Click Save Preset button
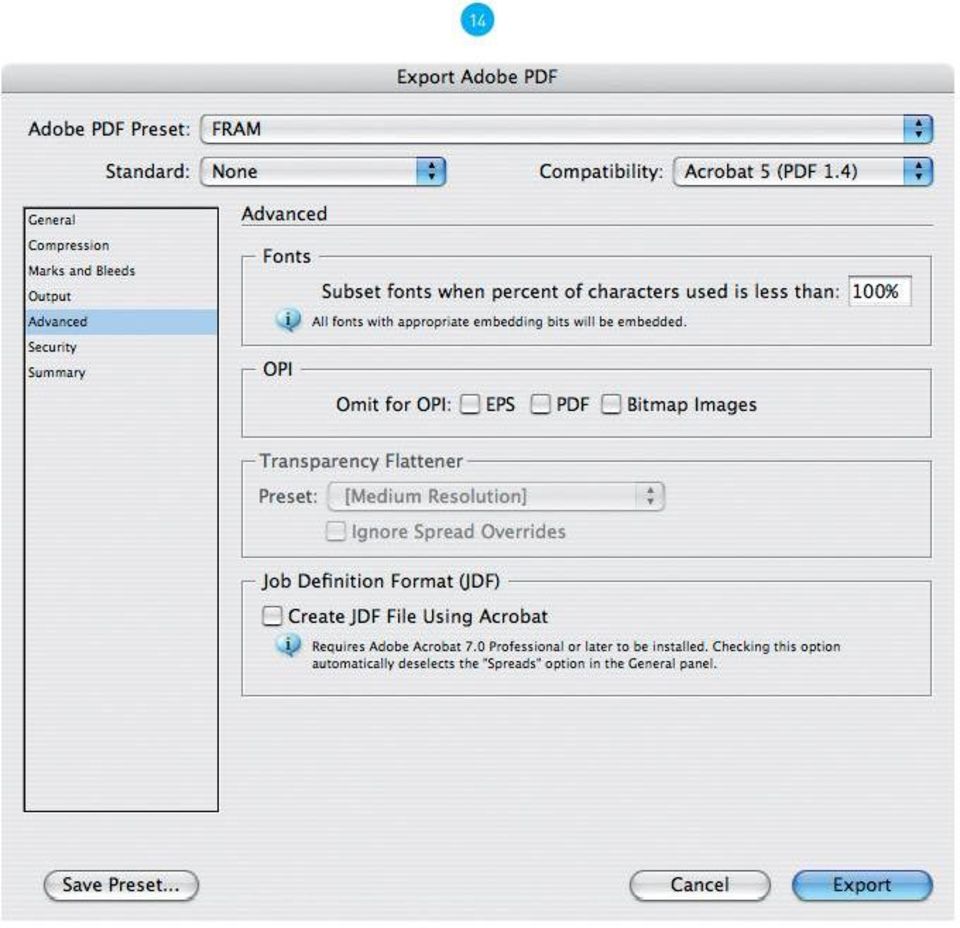This screenshot has width=960, height=928. pos(121,885)
